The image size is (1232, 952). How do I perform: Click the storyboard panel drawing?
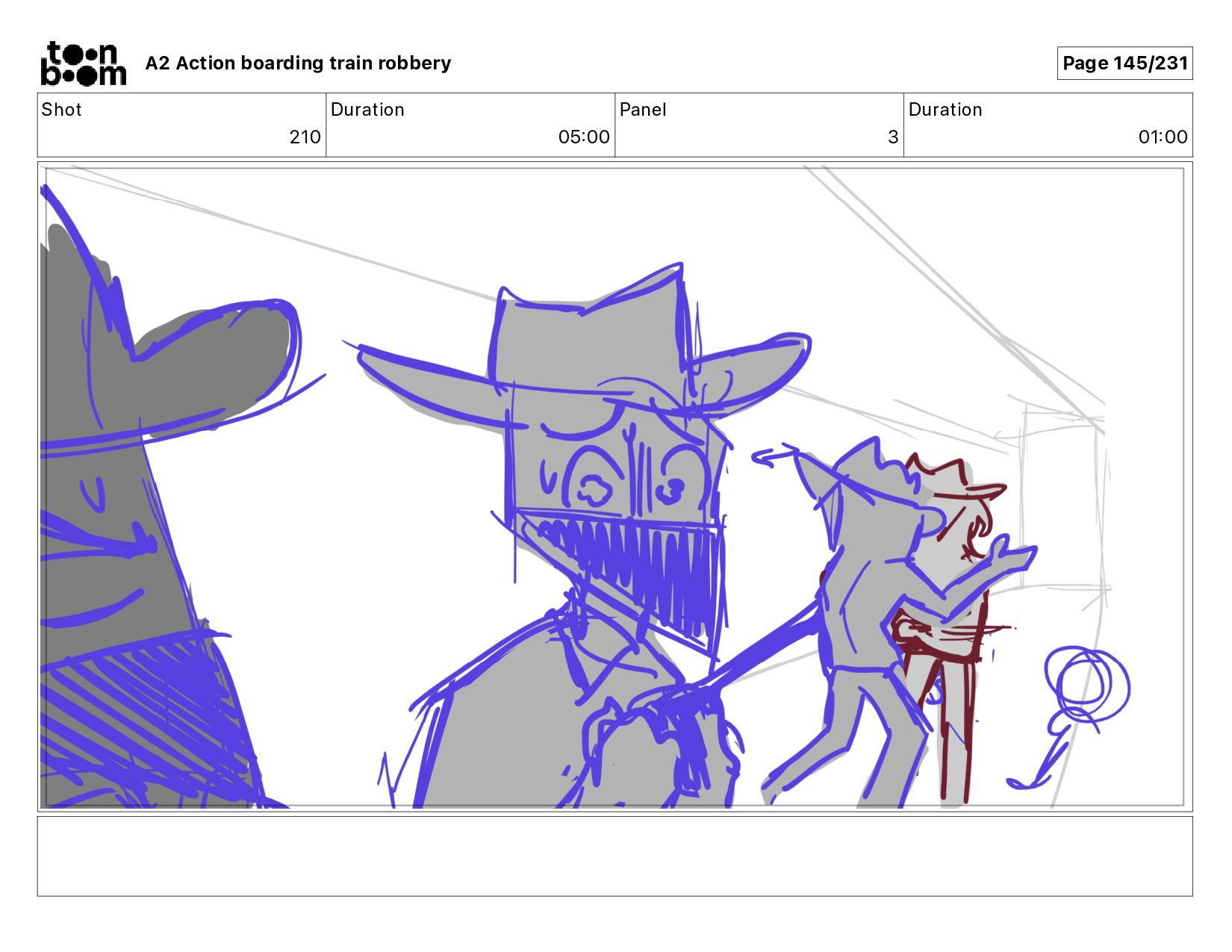(615, 487)
